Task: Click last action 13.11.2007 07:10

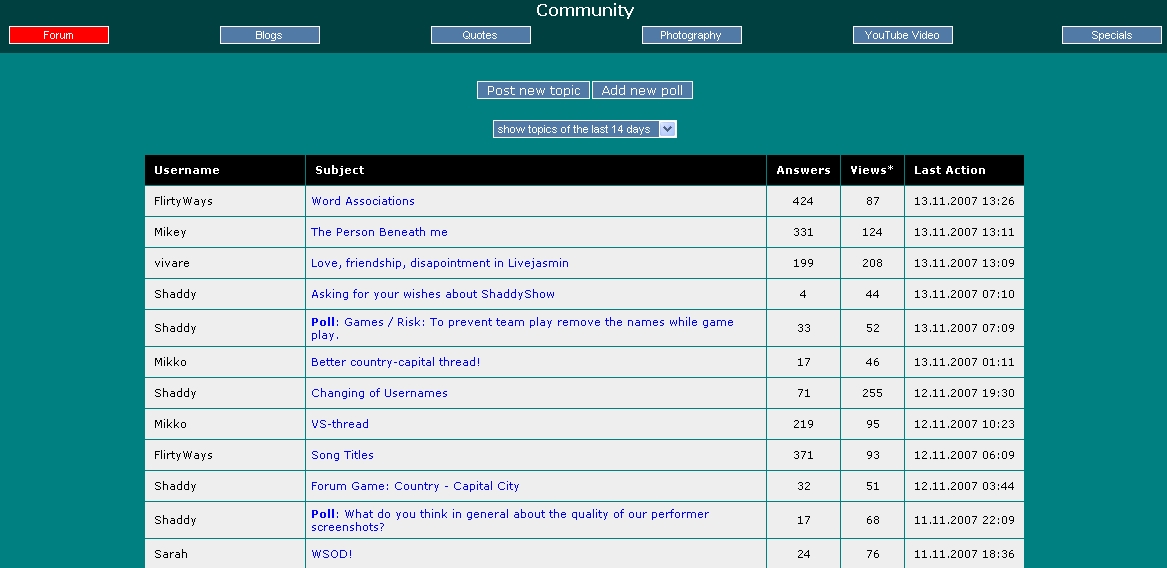Action: (964, 294)
